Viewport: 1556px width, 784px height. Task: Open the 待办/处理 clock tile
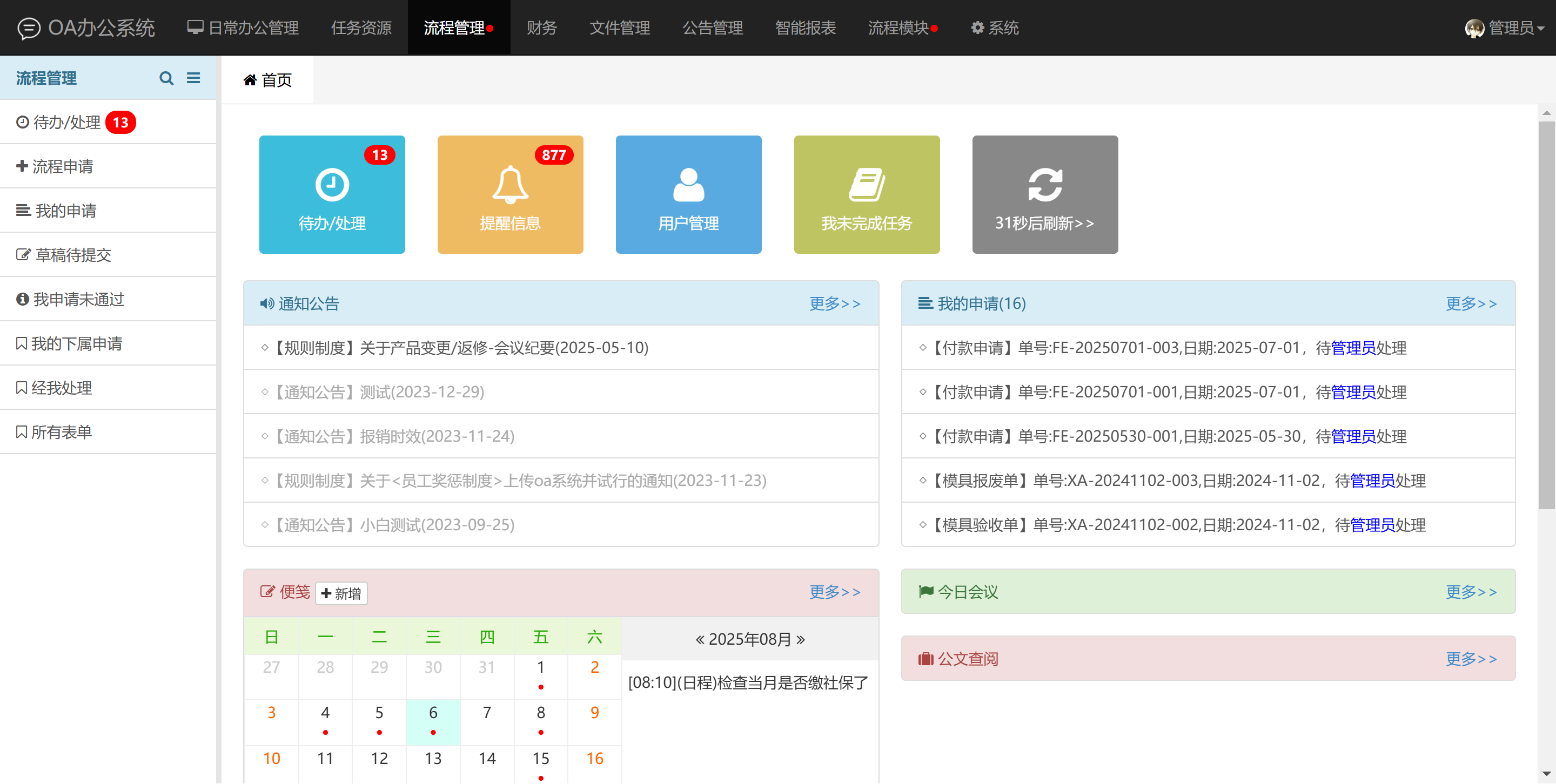[x=332, y=194]
